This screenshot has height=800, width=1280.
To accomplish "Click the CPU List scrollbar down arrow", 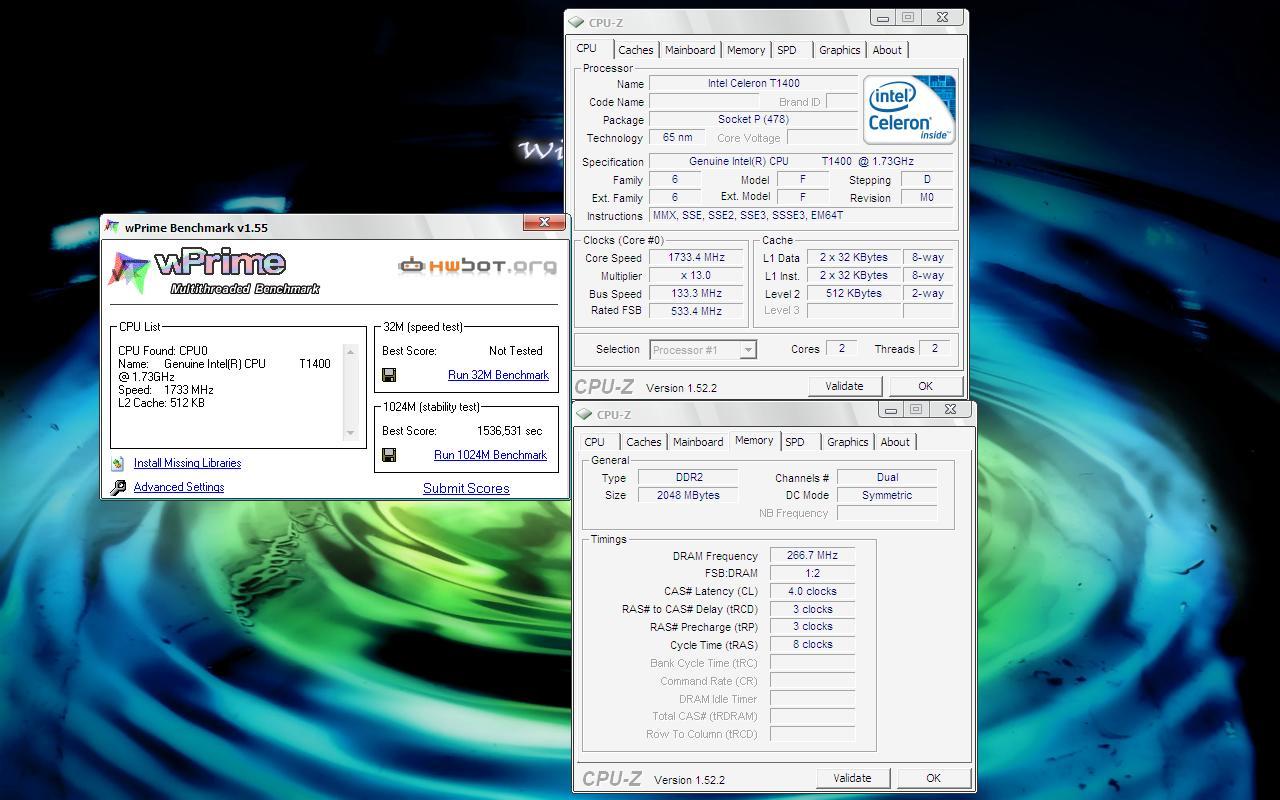I will (x=350, y=433).
